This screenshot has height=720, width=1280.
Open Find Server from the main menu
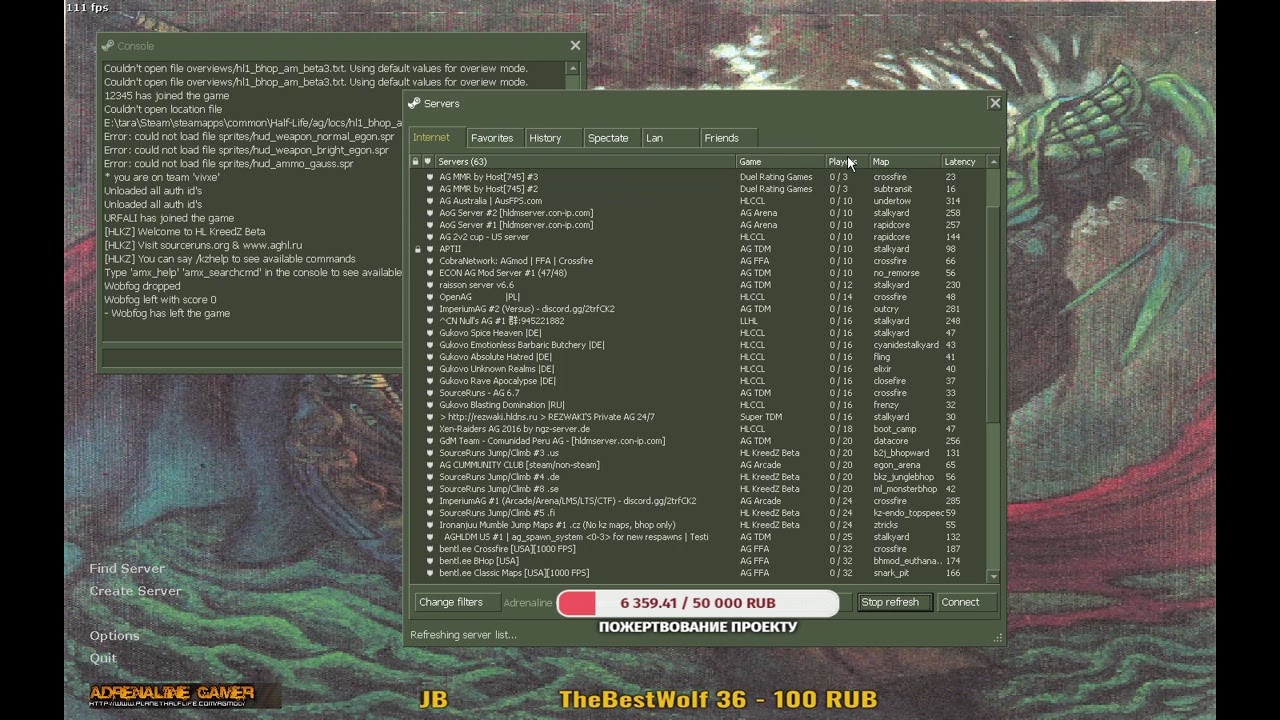tap(127, 568)
